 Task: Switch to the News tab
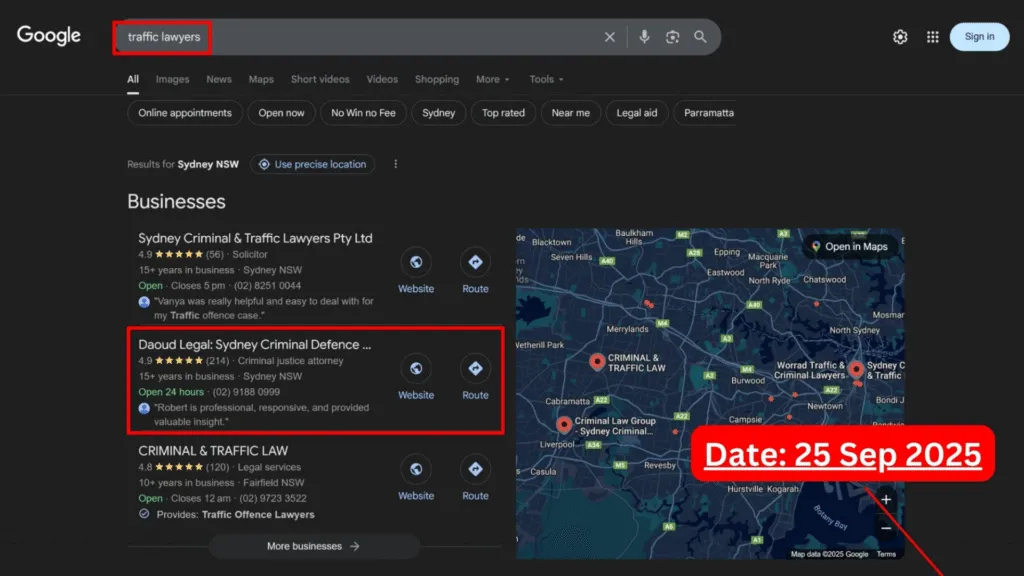point(219,80)
